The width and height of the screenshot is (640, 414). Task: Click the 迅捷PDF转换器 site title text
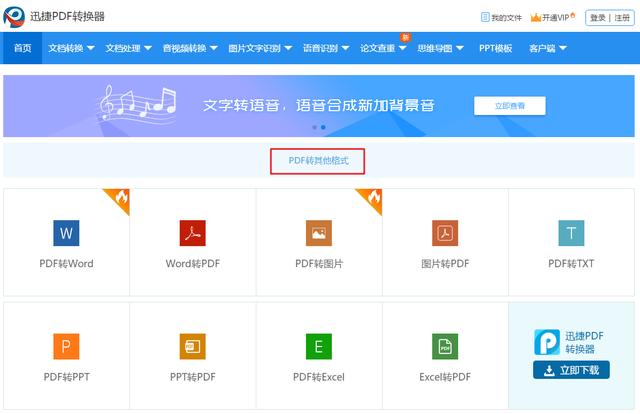coord(67,17)
